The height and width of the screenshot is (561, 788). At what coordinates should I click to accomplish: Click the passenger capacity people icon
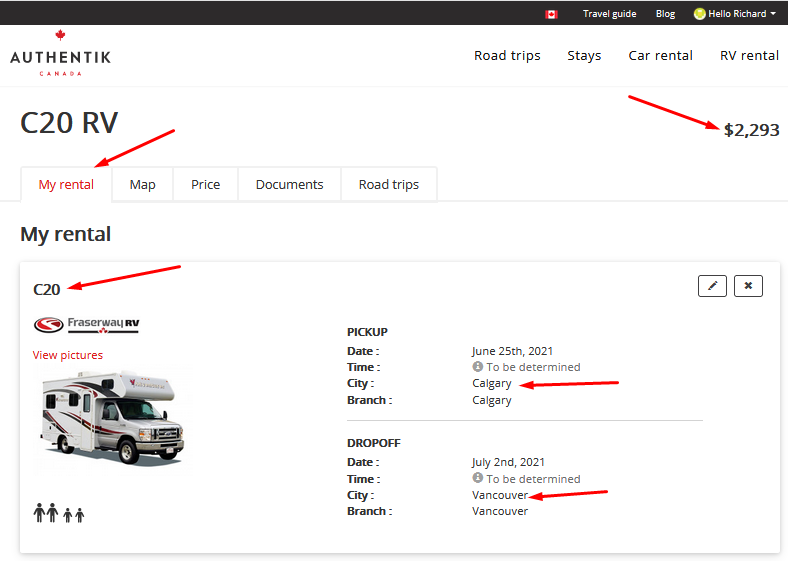(59, 513)
